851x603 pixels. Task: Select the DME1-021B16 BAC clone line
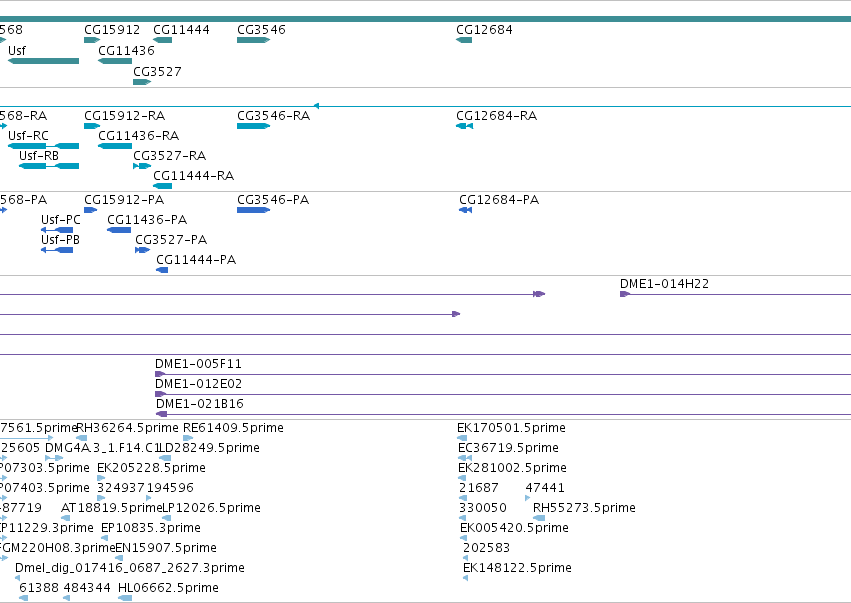point(503,414)
